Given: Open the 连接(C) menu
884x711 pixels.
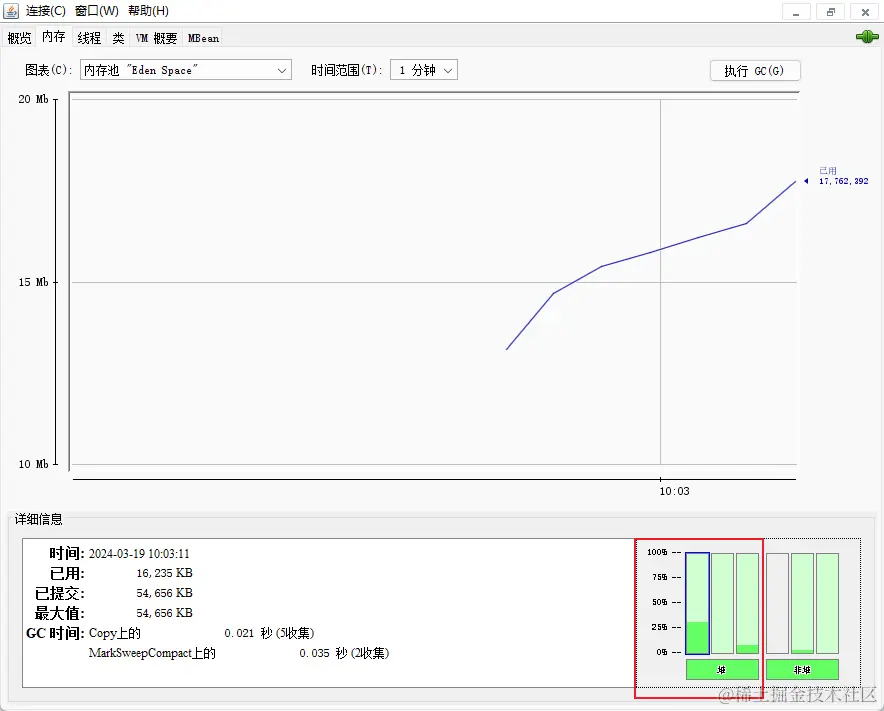Looking at the screenshot, I should tap(46, 11).
